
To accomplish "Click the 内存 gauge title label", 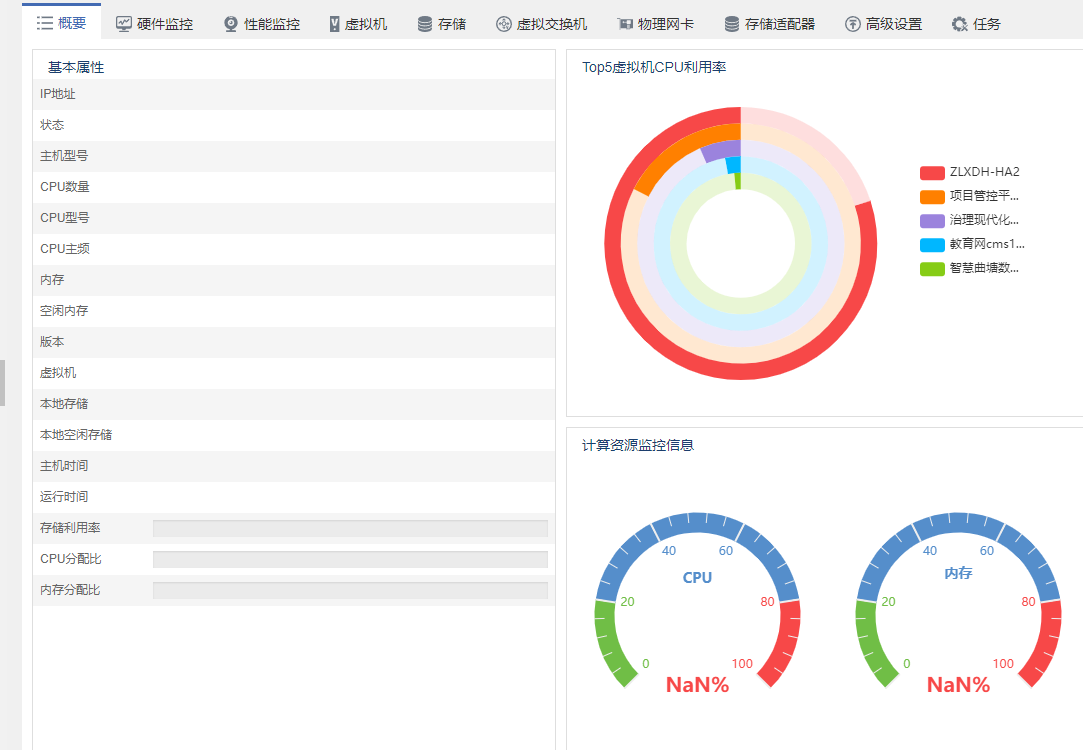I will pos(959,573).
